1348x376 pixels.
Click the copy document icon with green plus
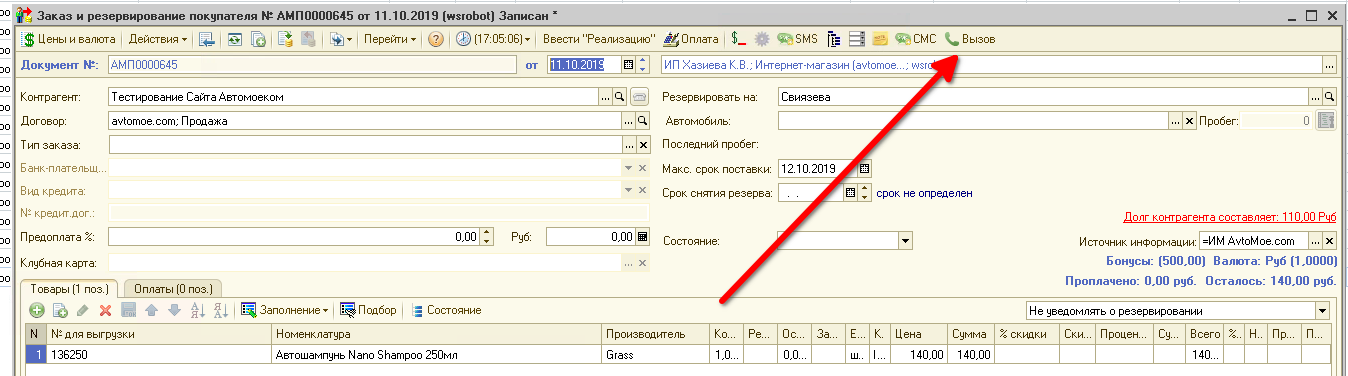point(258,39)
